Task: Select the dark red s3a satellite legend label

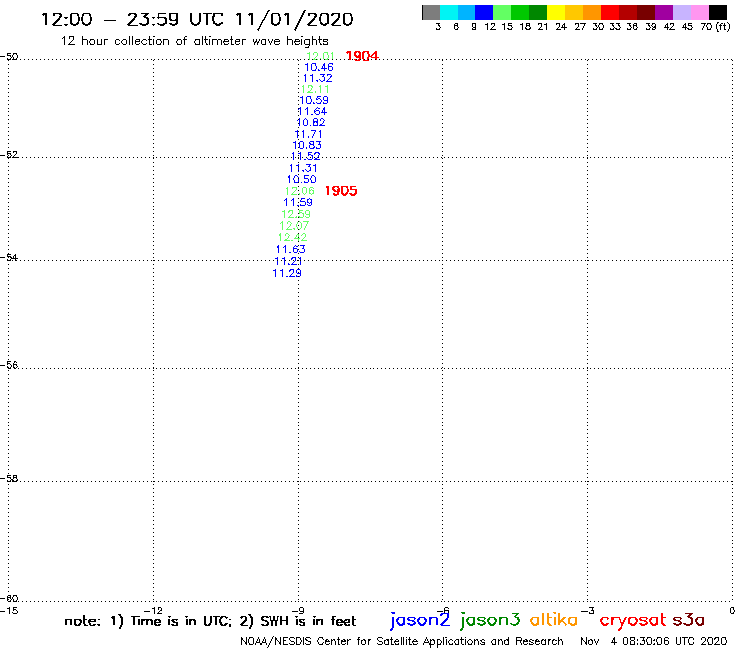Action: 689,620
